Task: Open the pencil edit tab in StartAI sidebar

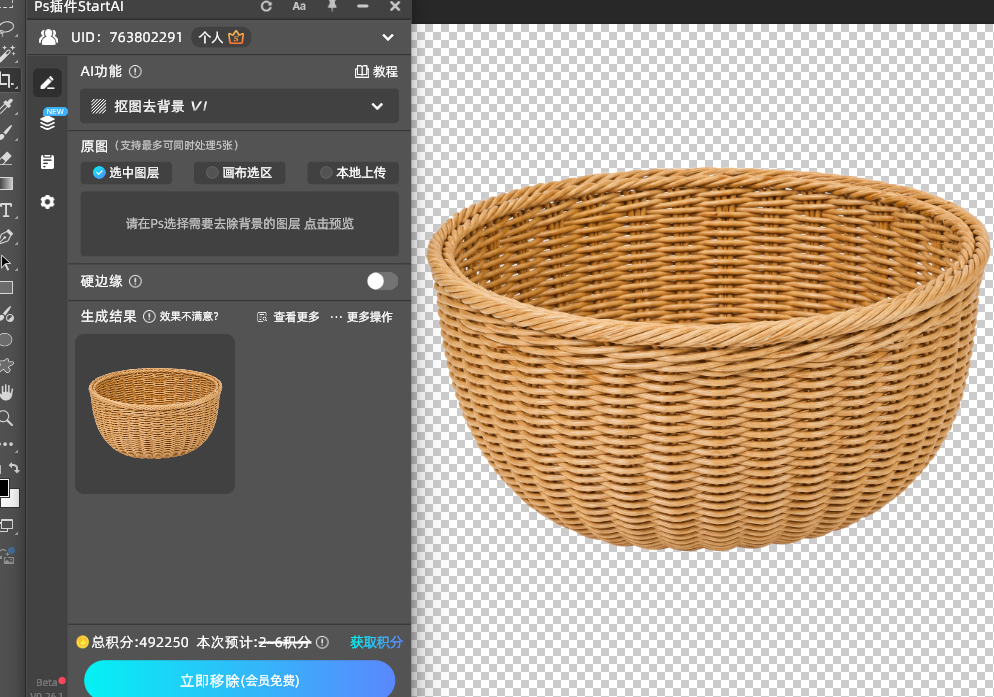Action: click(48, 82)
